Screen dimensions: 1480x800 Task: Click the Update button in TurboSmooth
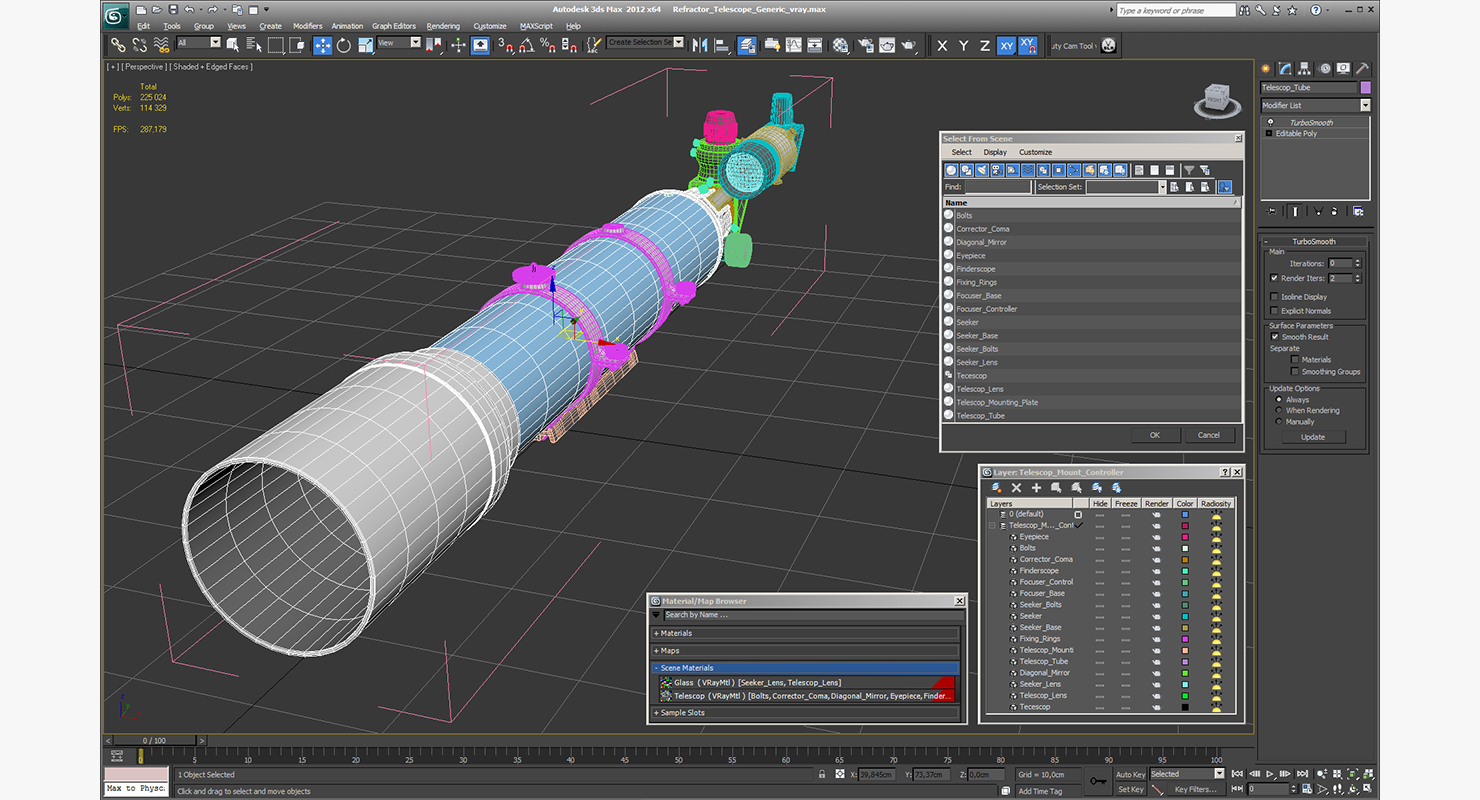click(1313, 437)
